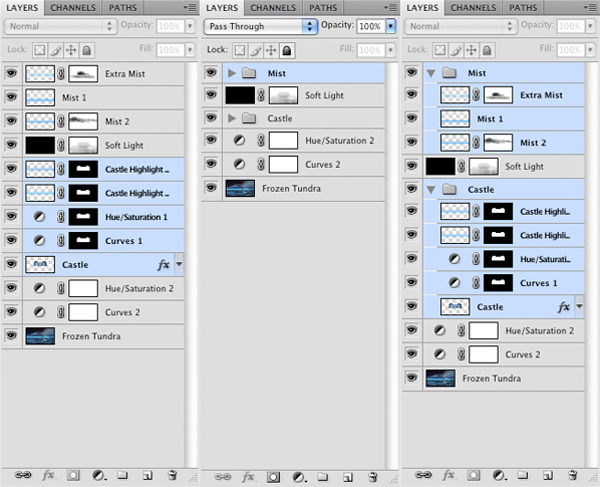This screenshot has height=487, width=600.
Task: Add layer mask in the left panel
Action: click(73, 476)
